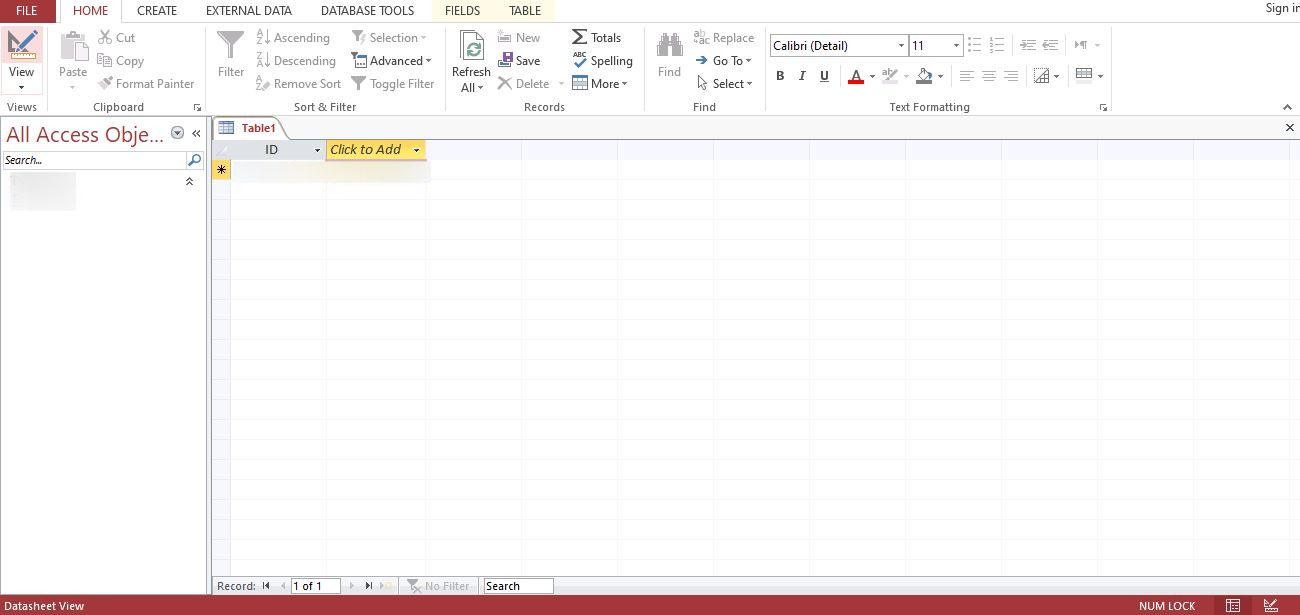Open the Font size dropdown
Viewport: 1300px width, 615px height.
coord(956,45)
